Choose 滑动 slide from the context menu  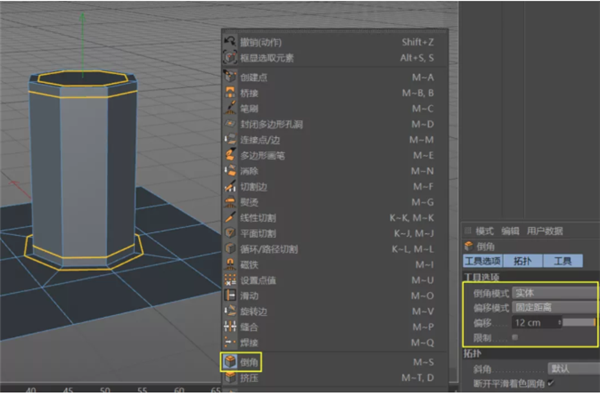coord(334,296)
